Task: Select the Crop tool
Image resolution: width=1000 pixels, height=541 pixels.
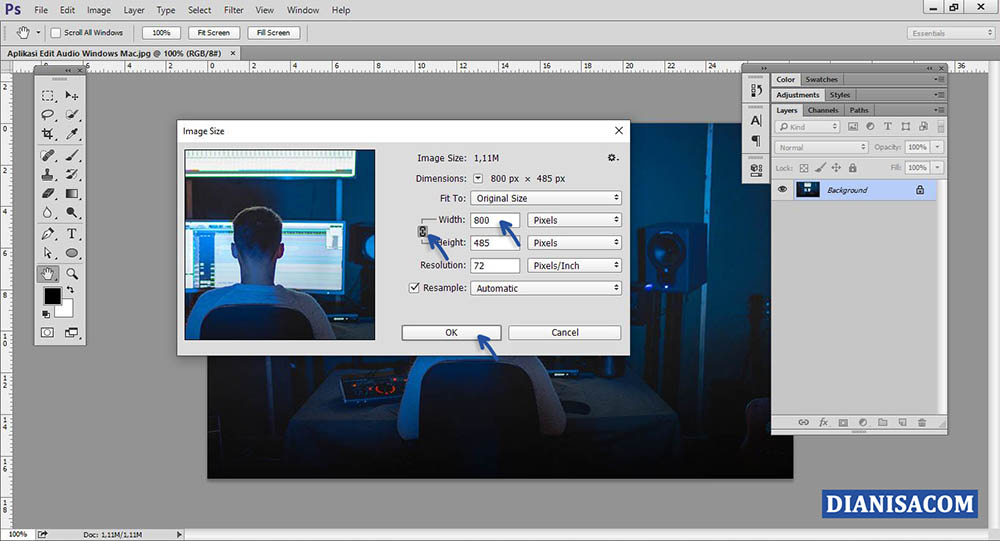Action: (48, 134)
